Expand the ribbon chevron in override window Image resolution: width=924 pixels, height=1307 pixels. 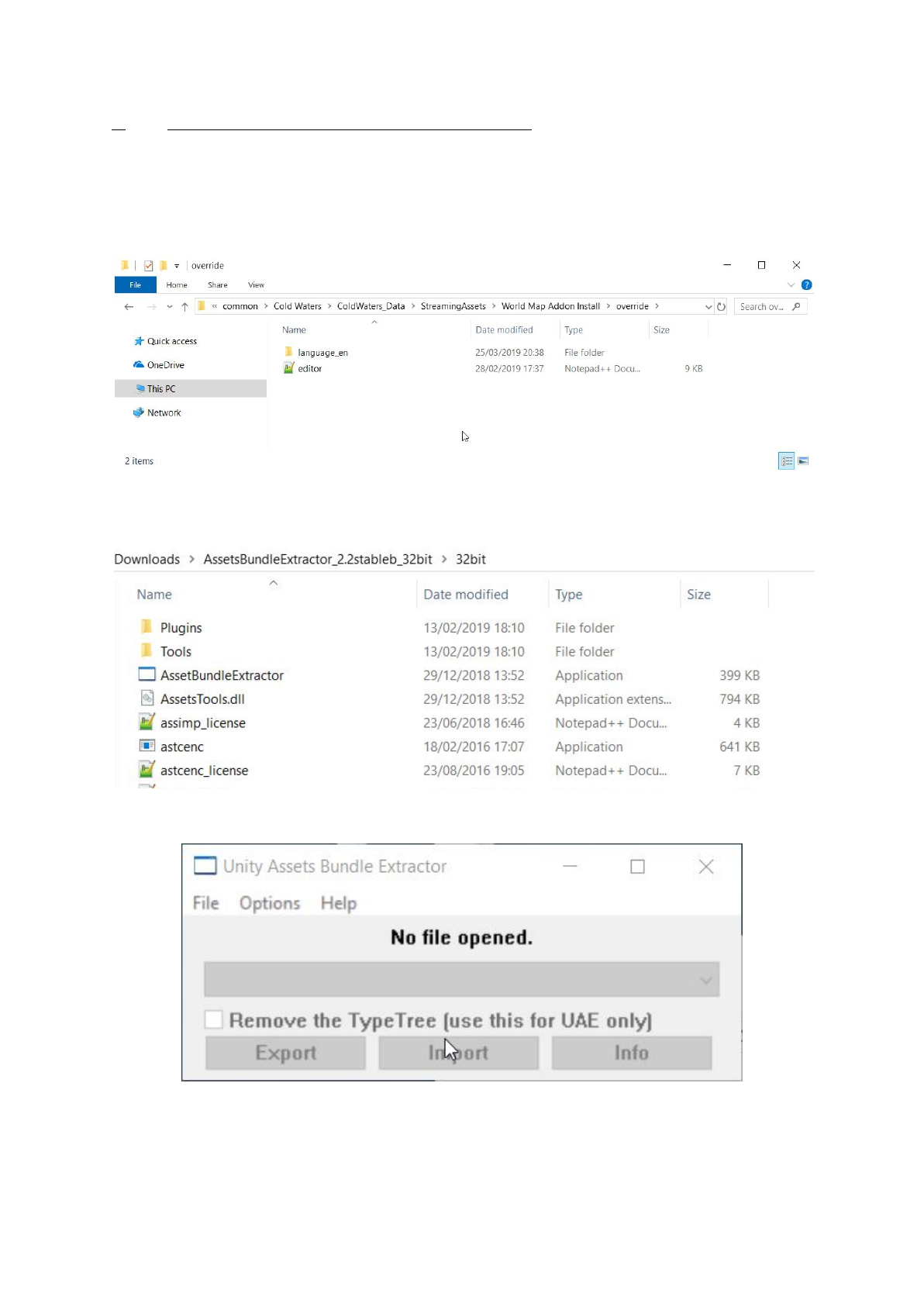791,285
